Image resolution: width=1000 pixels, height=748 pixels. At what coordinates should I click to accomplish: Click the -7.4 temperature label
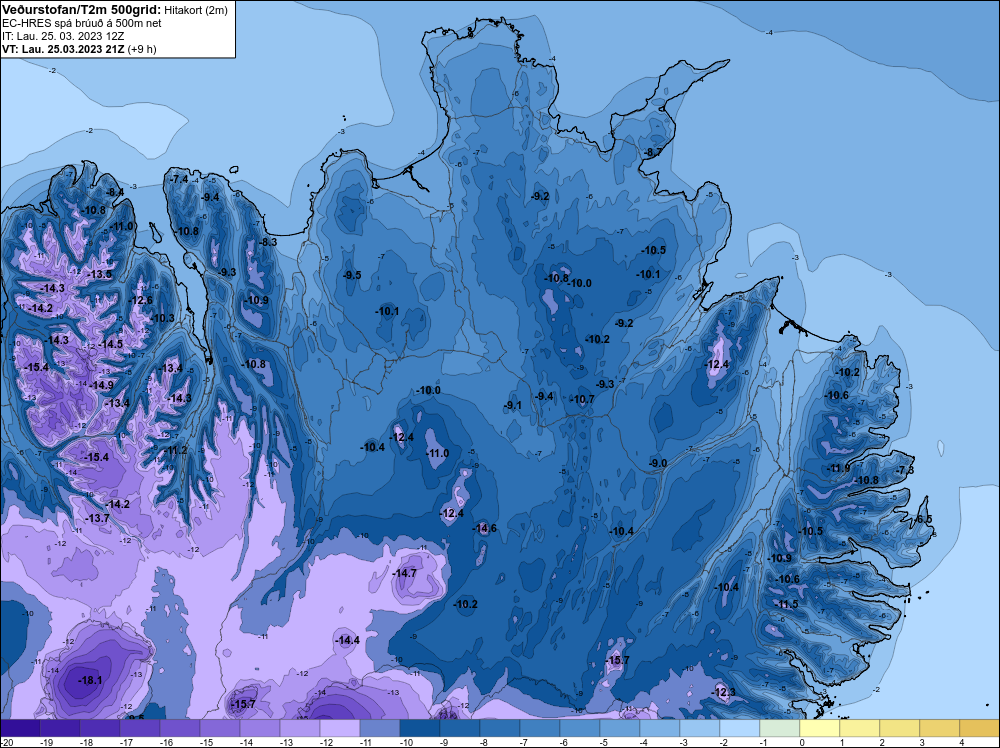click(179, 180)
